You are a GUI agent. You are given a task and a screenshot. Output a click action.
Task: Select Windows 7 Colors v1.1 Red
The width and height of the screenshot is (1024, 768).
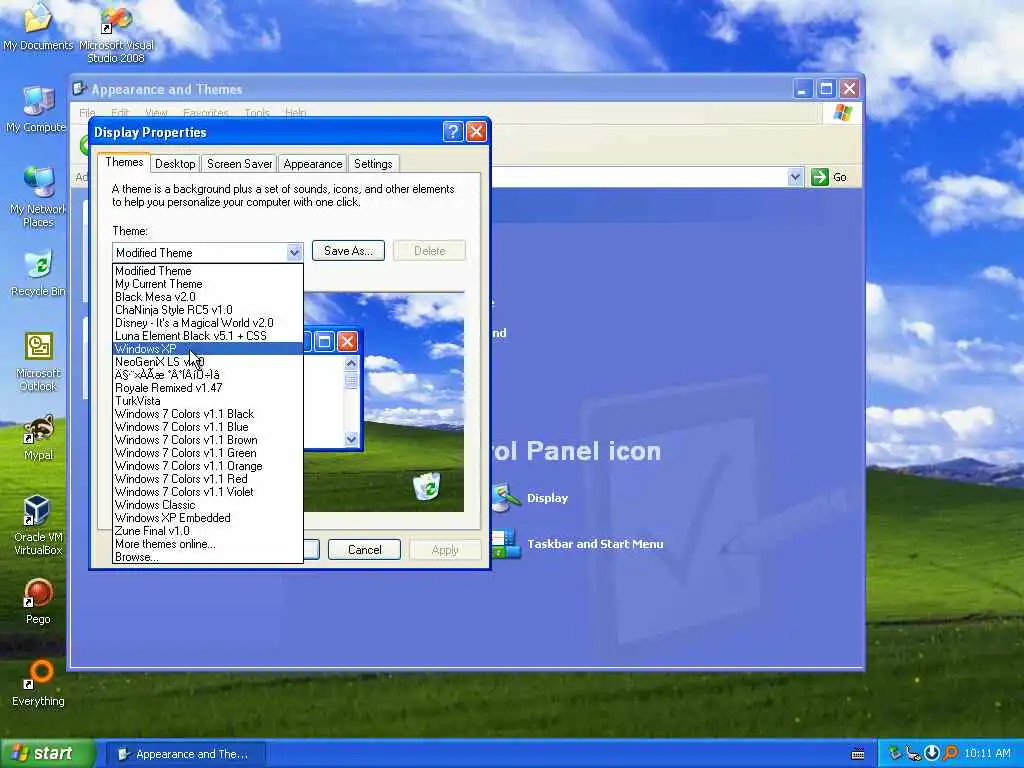208,479
